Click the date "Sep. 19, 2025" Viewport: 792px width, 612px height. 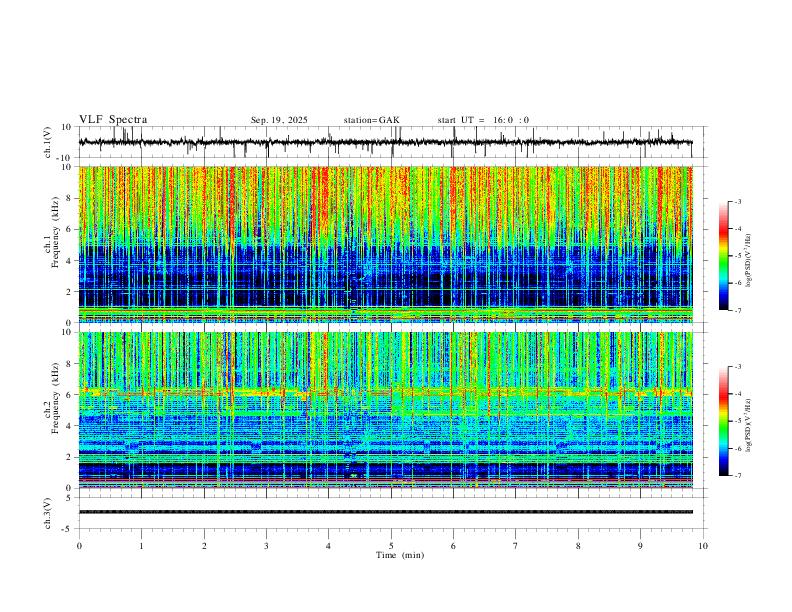coord(279,120)
